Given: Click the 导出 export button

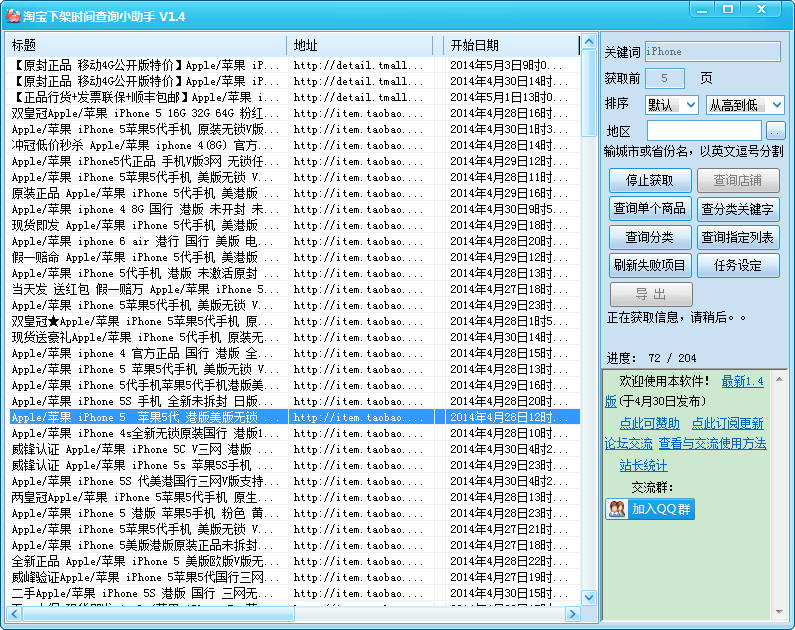Looking at the screenshot, I should tap(651, 294).
